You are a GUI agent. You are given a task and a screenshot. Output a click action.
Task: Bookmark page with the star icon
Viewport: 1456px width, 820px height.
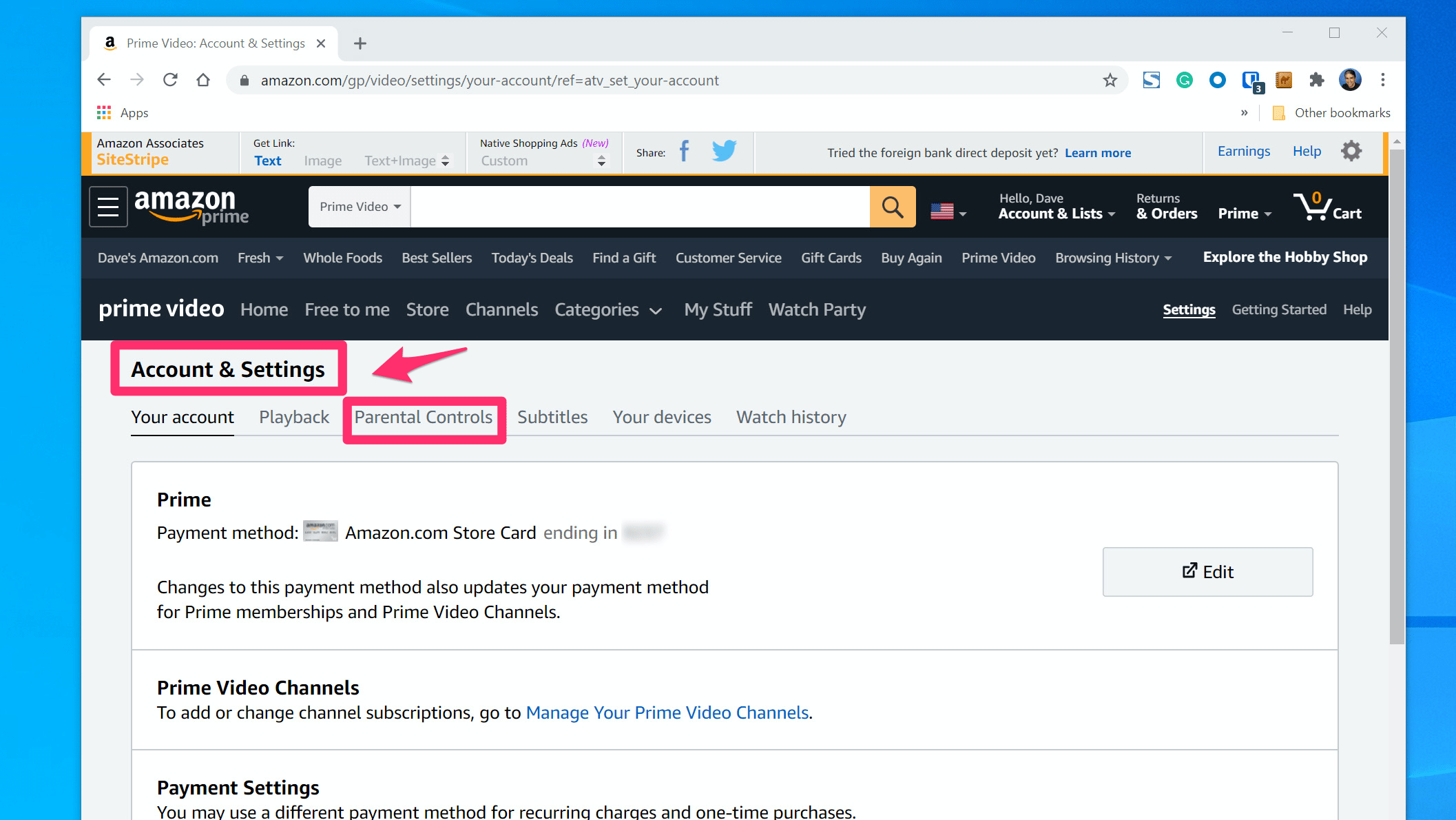pyautogui.click(x=1110, y=81)
